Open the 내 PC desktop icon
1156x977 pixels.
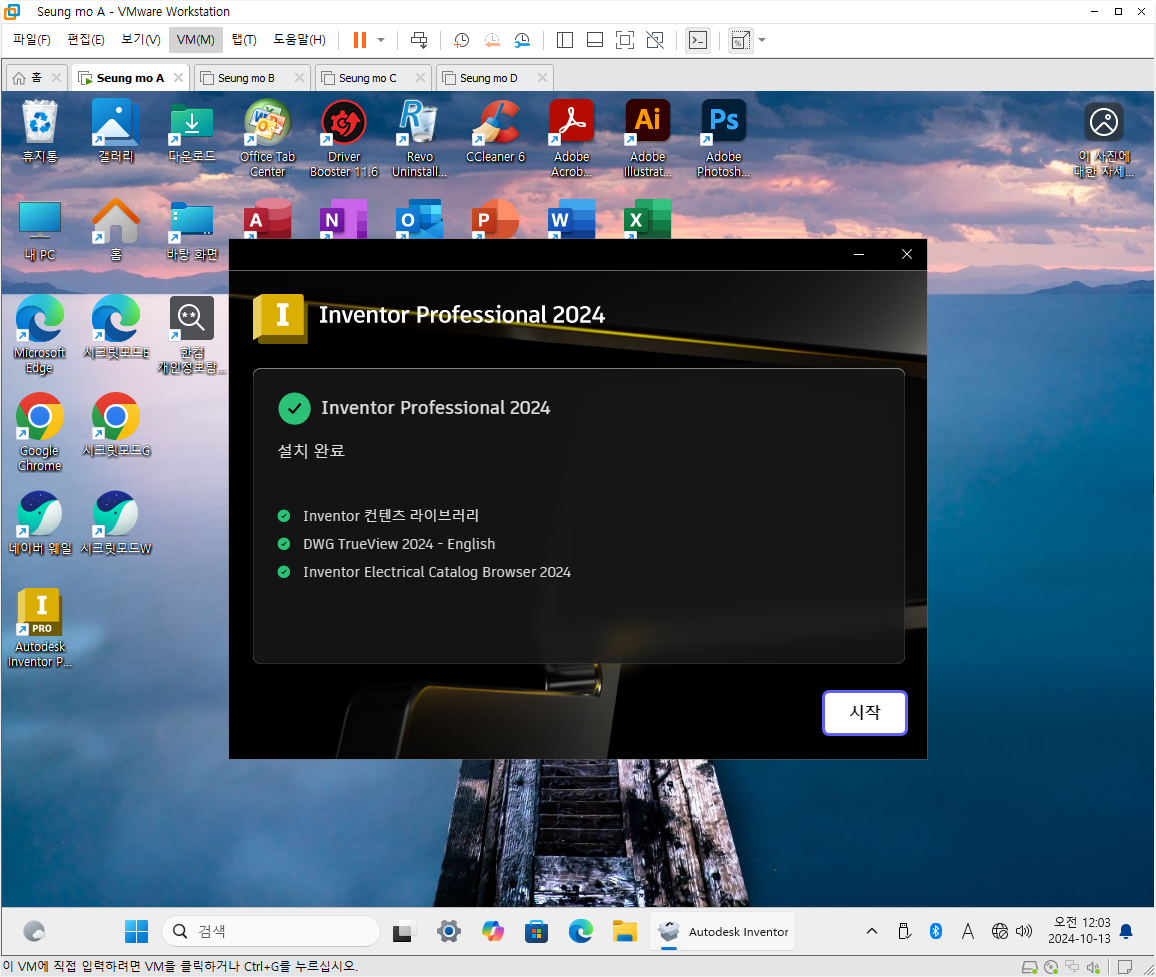40,230
